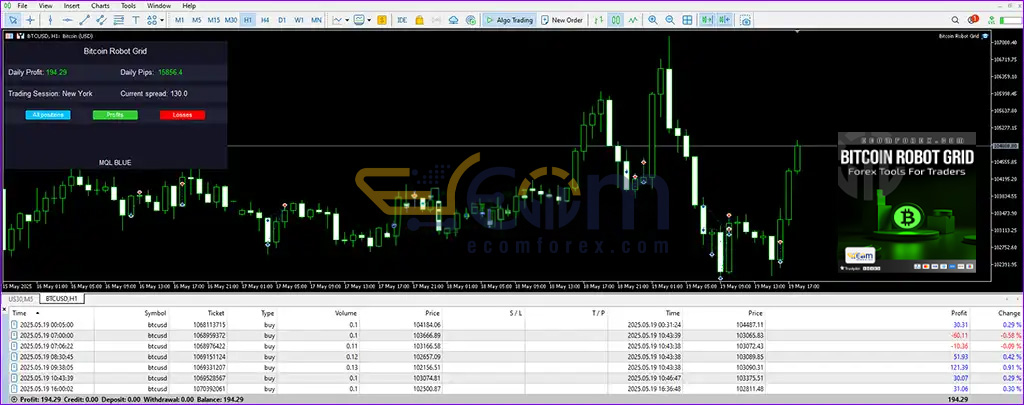The image size is (1024, 405).
Task: Select the H1 timeframe
Action: [248, 20]
